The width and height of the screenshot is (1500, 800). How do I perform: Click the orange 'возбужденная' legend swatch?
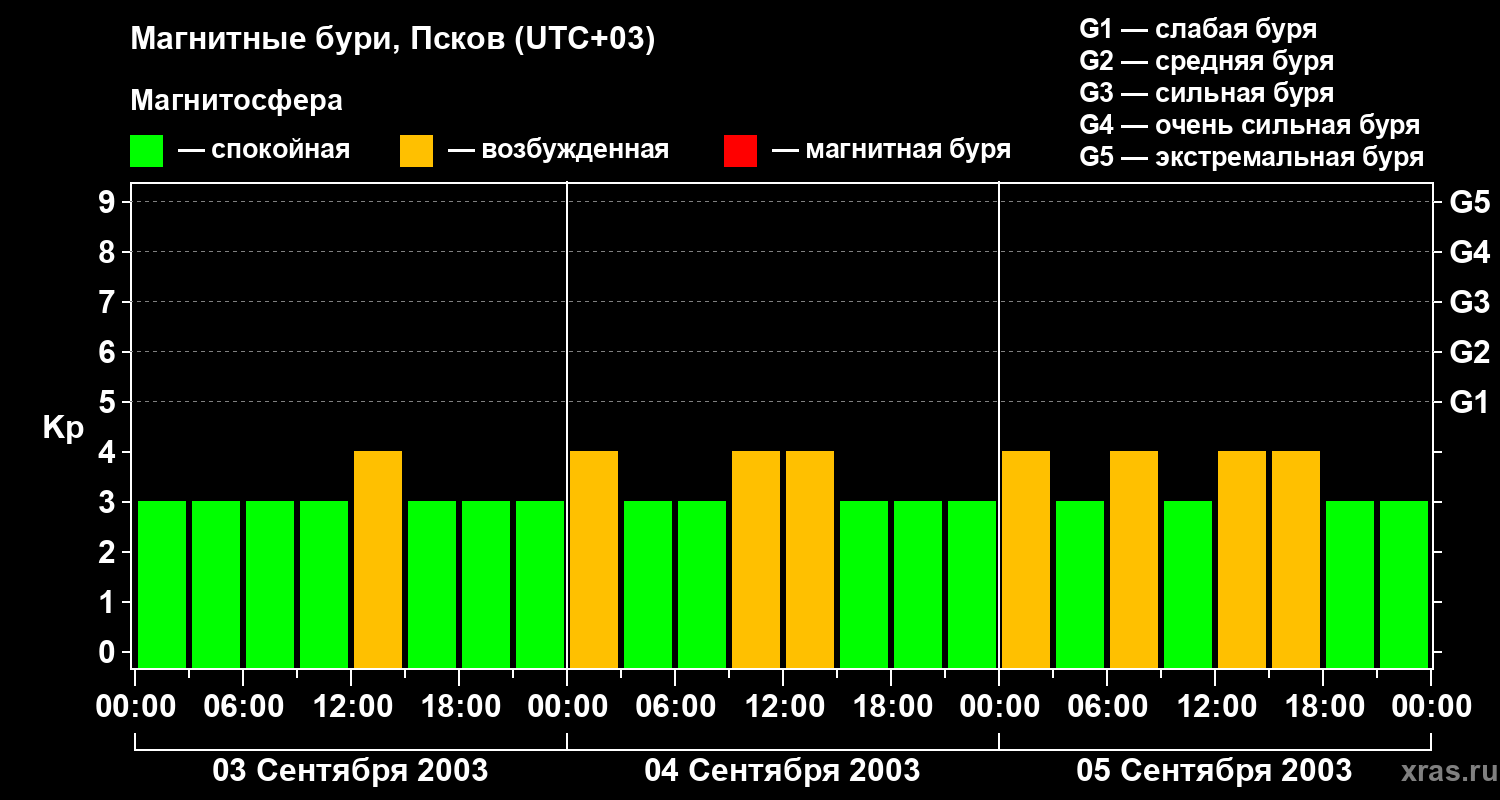[416, 151]
